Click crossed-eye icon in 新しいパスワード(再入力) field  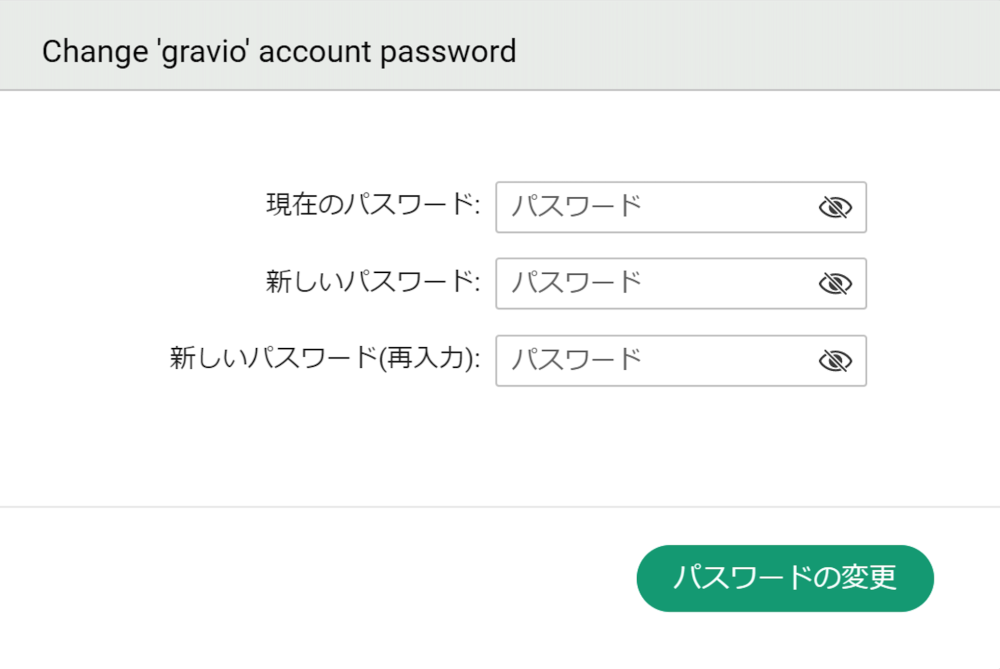[835, 361]
